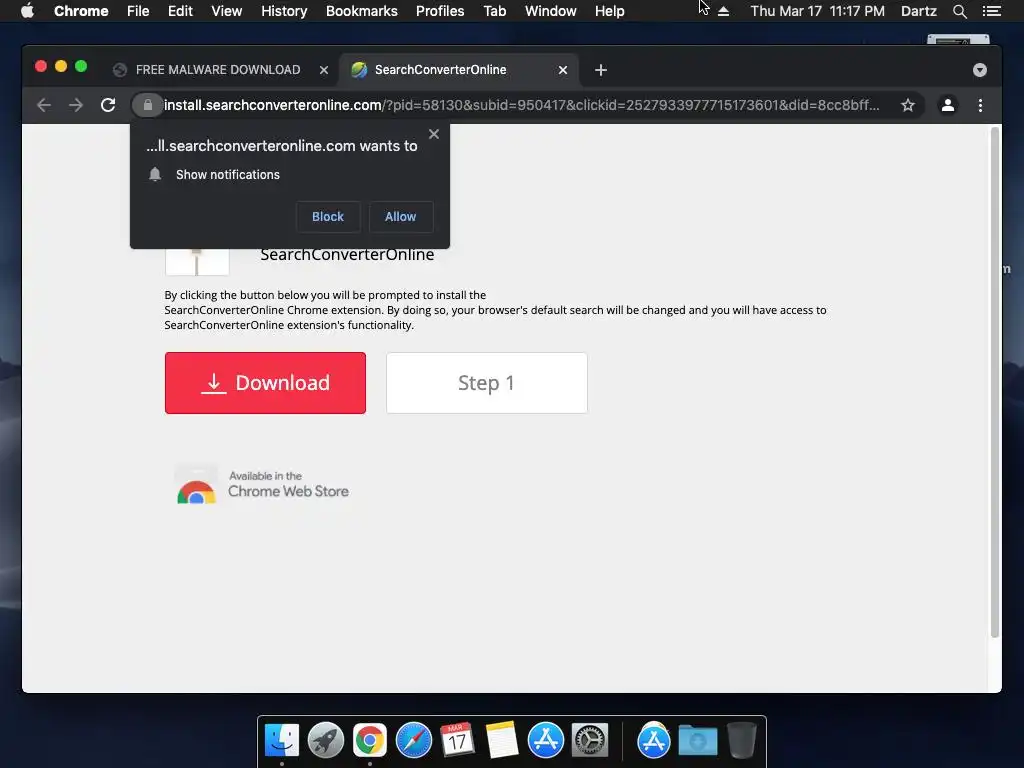The image size is (1024, 768).
Task: Open the Chrome application menu
Action: click(x=81, y=11)
